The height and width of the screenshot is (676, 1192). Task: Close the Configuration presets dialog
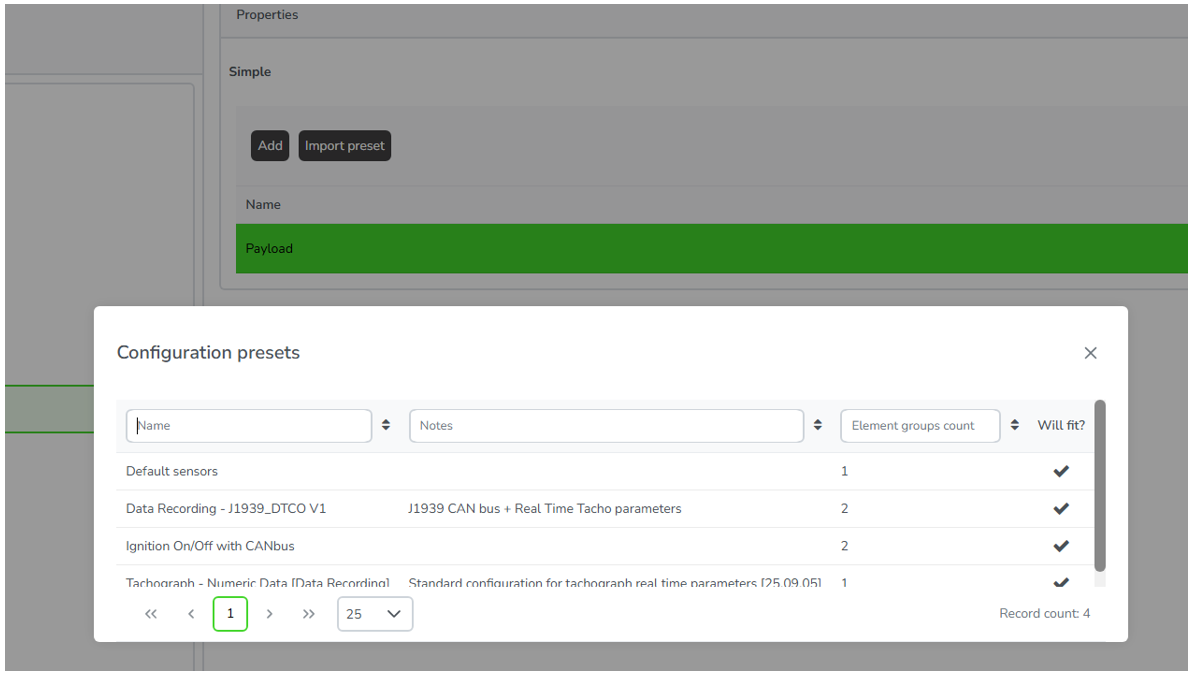pos(1090,353)
